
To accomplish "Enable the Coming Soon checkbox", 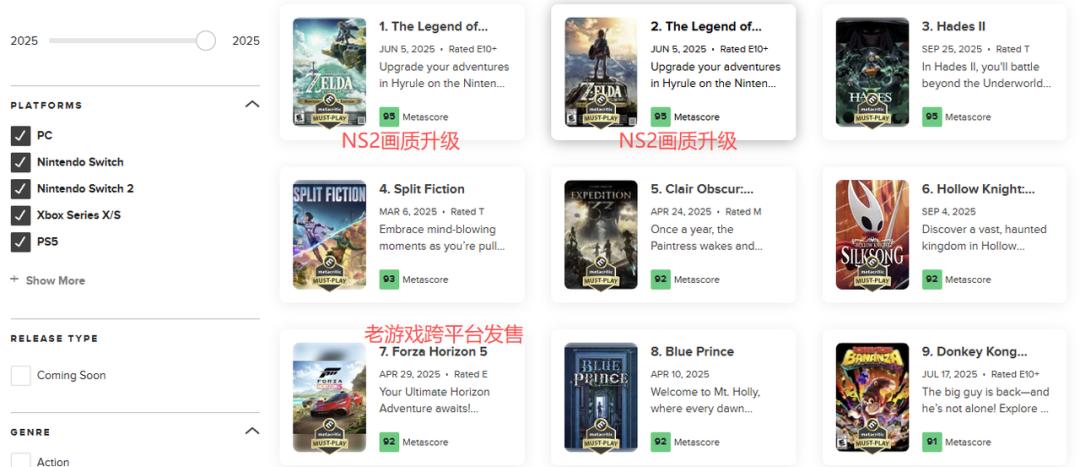I will (x=21, y=375).
